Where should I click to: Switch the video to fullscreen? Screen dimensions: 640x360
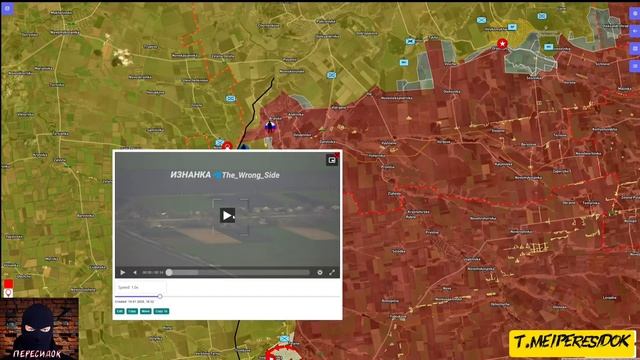click(x=332, y=272)
